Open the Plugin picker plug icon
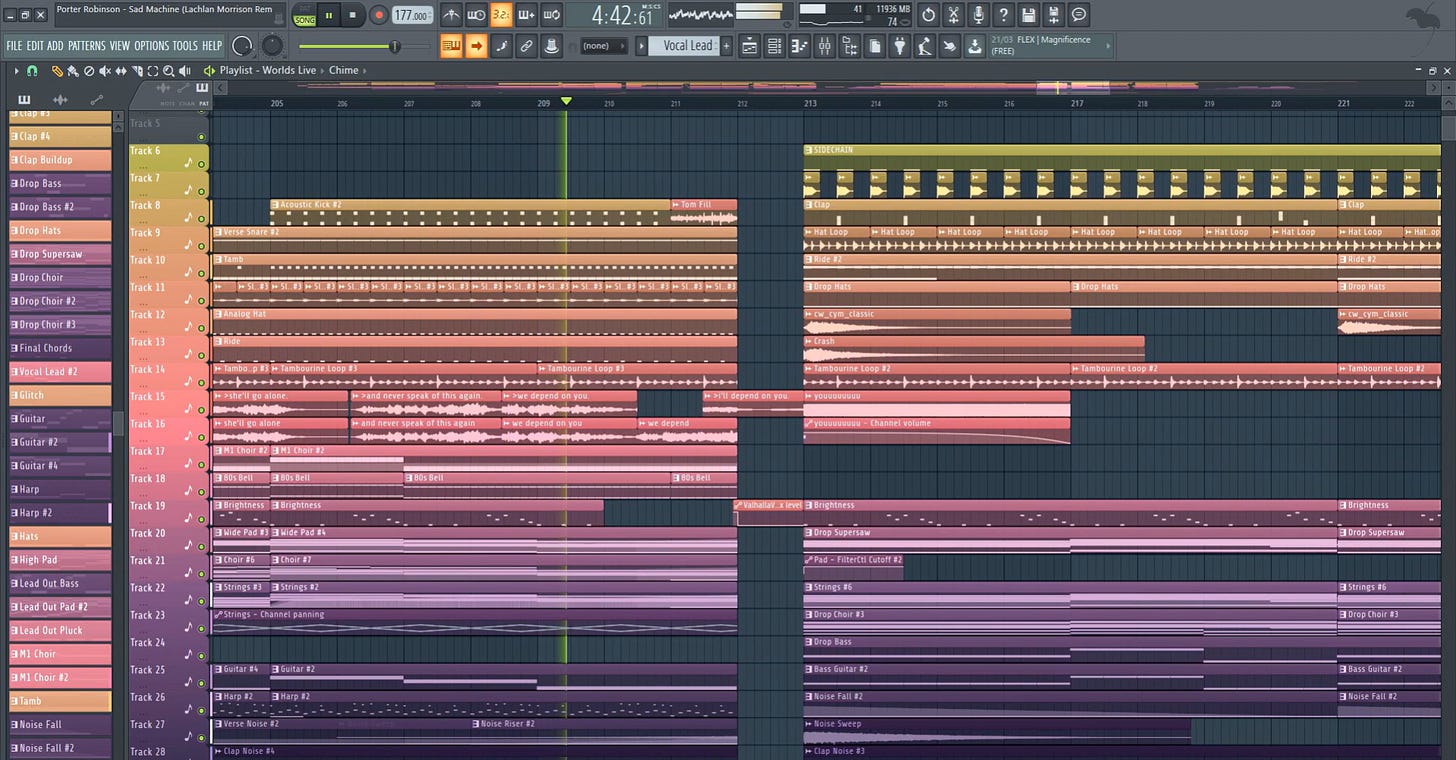Viewport: 1456px width, 760px height. coord(899,46)
